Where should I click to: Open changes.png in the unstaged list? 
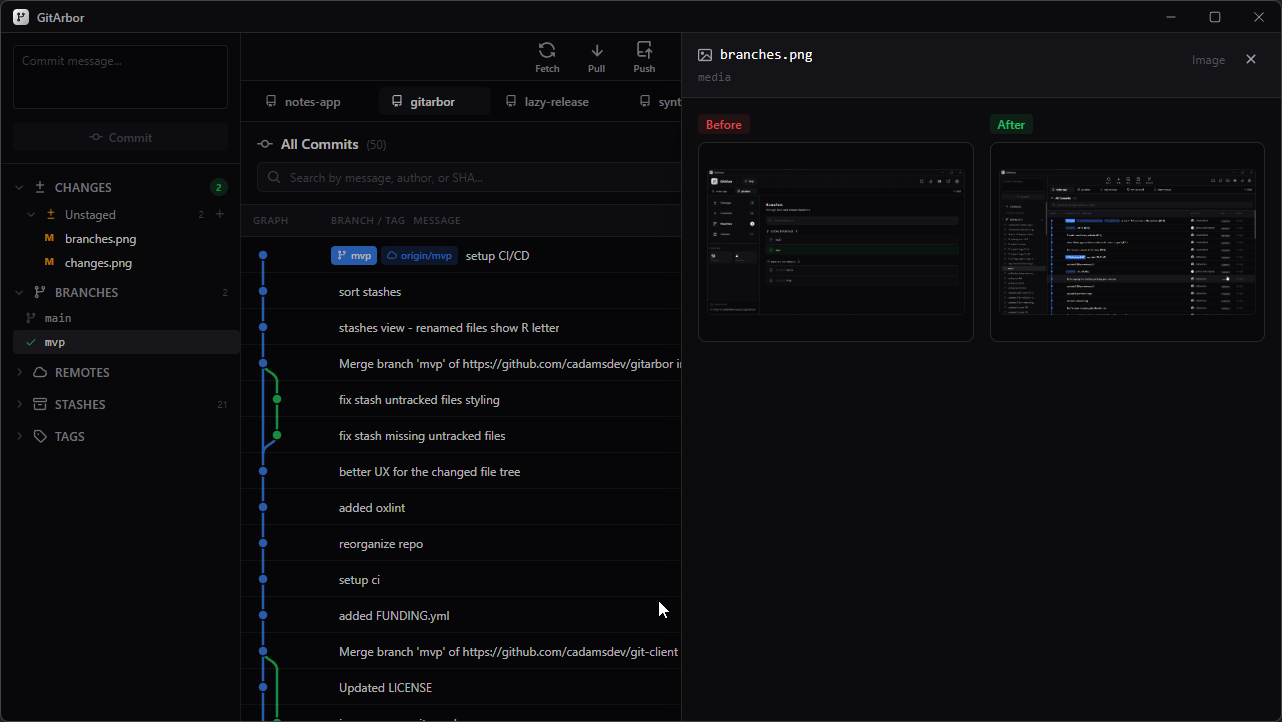(98, 263)
